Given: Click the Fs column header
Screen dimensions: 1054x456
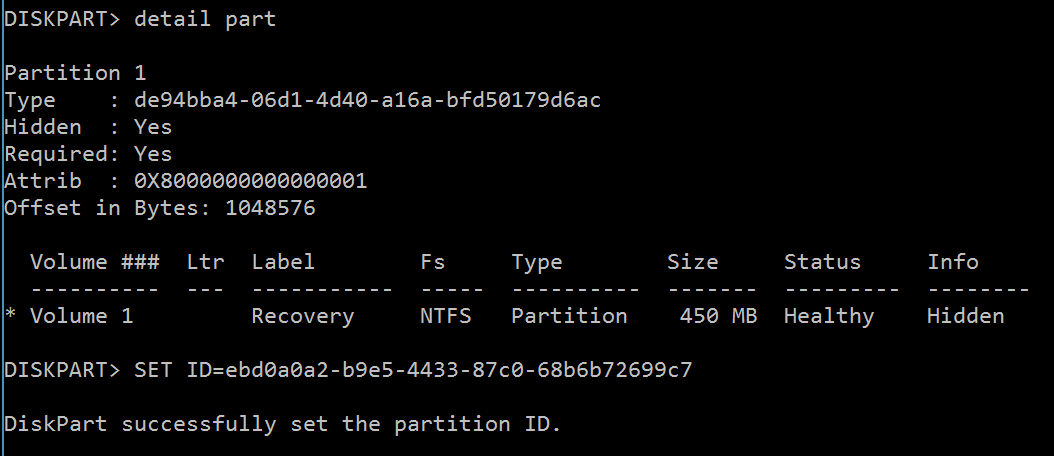Looking at the screenshot, I should point(432,262).
